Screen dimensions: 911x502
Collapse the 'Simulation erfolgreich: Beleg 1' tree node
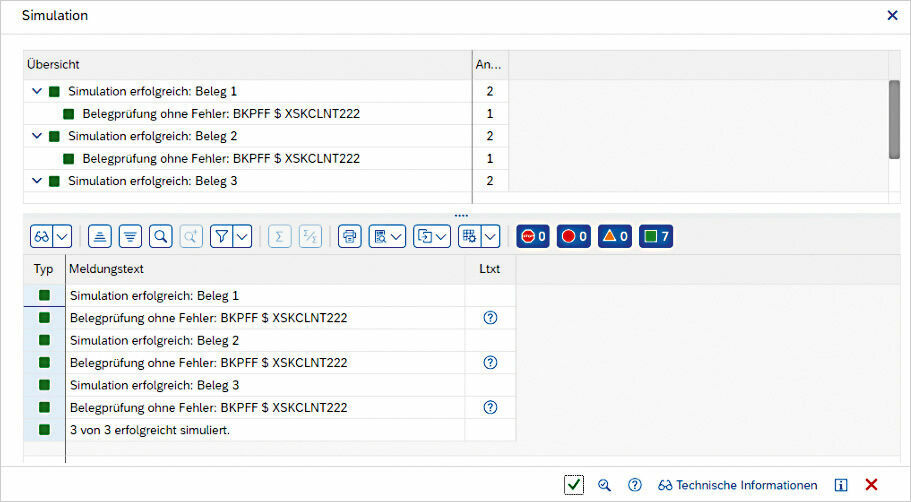[x=37, y=91]
